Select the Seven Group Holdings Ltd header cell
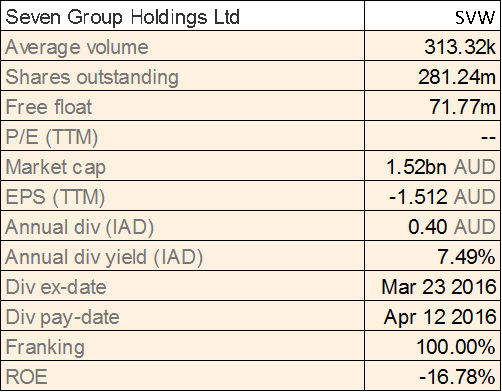The width and height of the screenshot is (502, 392). (182, 16)
